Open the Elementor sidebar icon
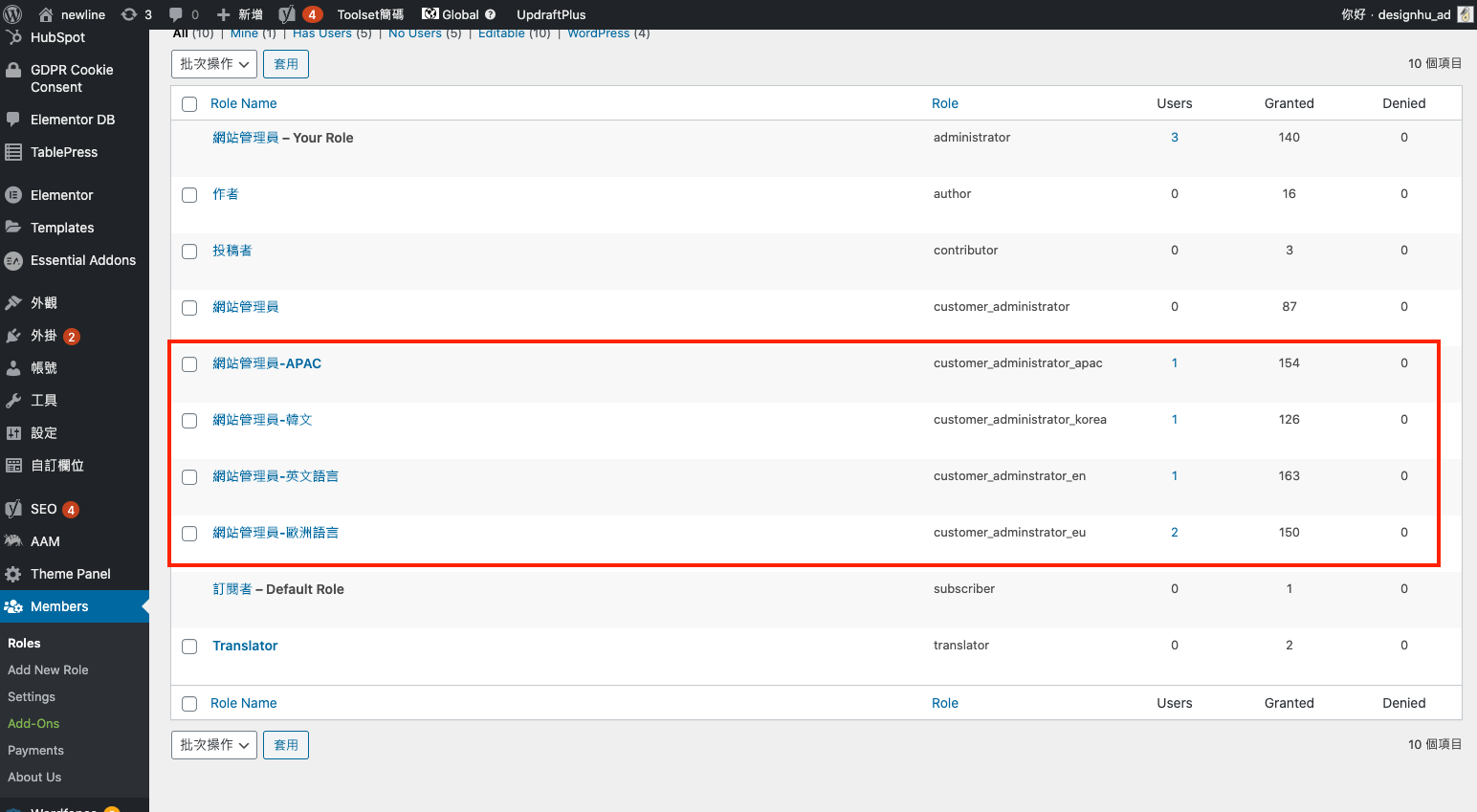Screen dimensions: 1477x812 click(x=13, y=195)
